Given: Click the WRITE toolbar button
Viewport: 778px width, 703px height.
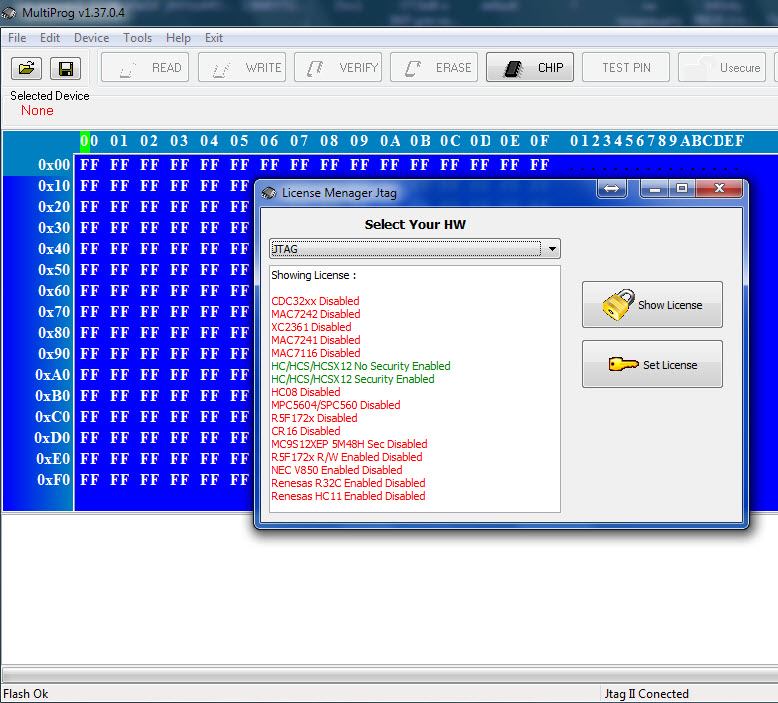Looking at the screenshot, I should click(x=242, y=67).
